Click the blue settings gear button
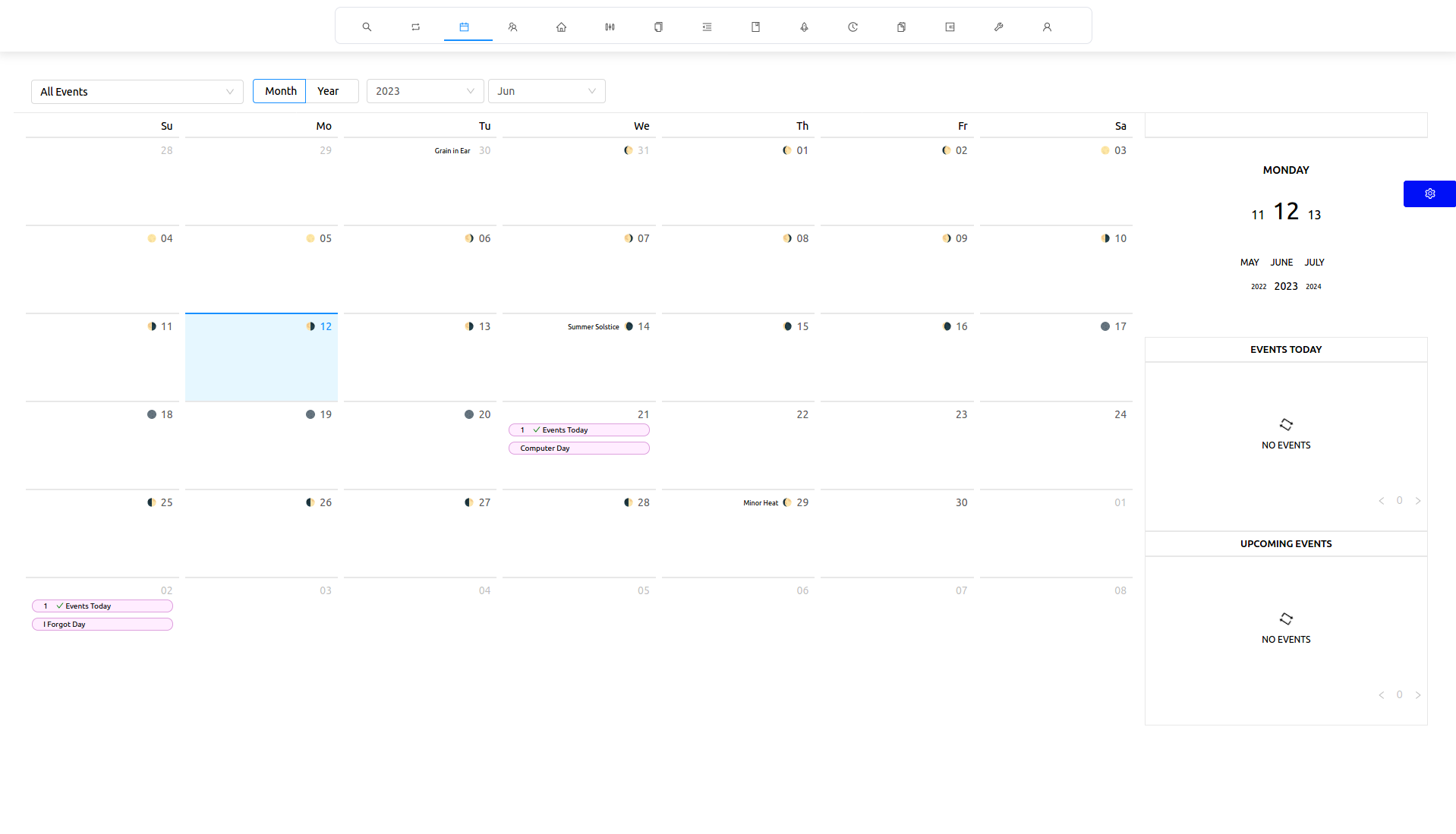Screen dimensions: 1456x834 click(1429, 194)
